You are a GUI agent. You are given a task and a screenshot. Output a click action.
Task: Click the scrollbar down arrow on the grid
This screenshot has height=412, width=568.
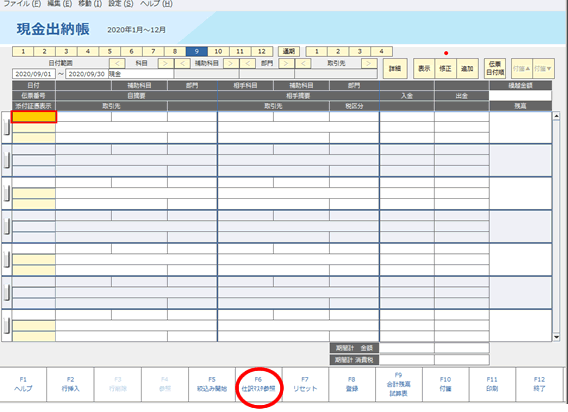556,337
